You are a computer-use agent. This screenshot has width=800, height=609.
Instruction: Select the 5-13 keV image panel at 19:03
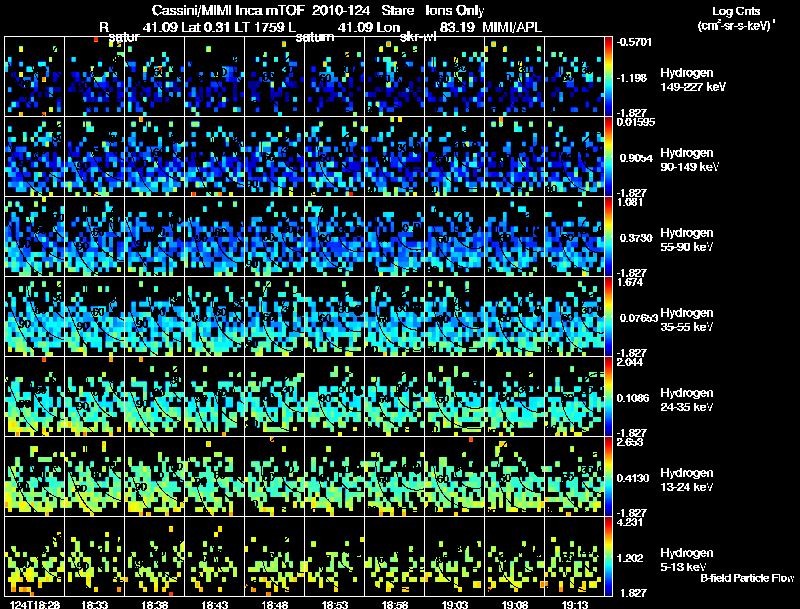tap(455, 557)
